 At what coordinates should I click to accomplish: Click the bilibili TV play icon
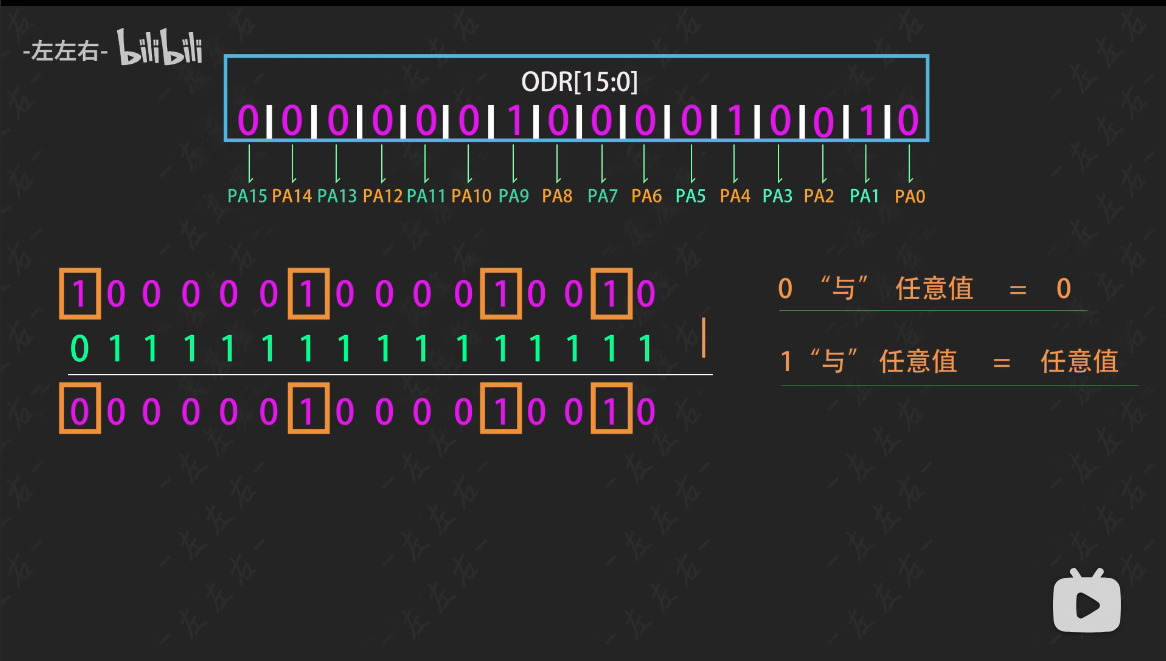point(1086,601)
